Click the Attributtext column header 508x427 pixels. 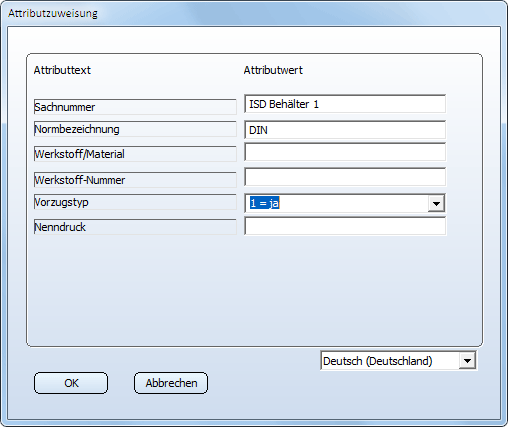(x=62, y=70)
